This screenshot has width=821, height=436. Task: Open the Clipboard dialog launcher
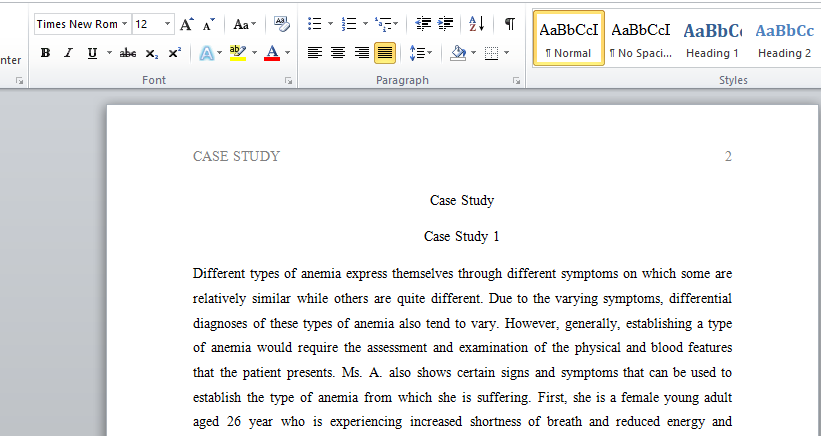(x=19, y=81)
